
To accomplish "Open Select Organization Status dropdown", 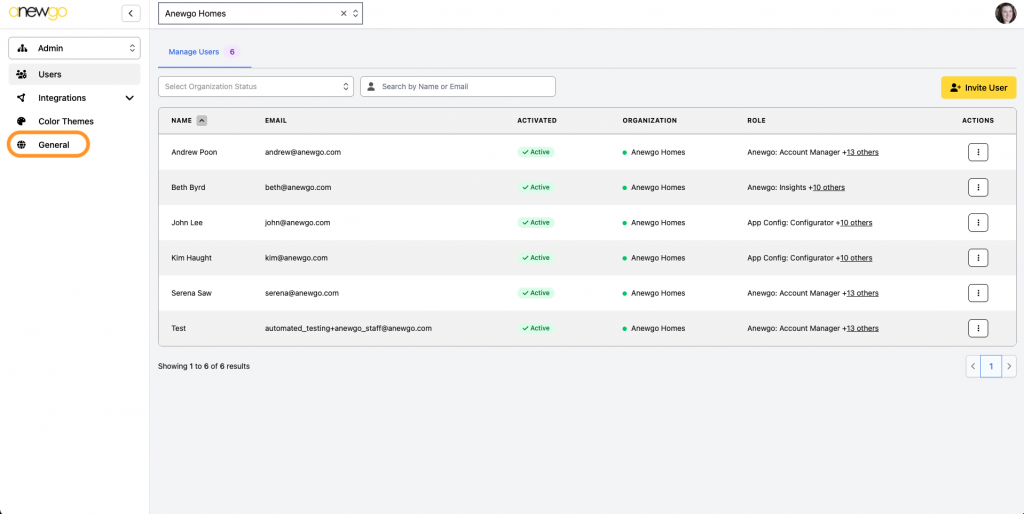I will click(x=256, y=86).
